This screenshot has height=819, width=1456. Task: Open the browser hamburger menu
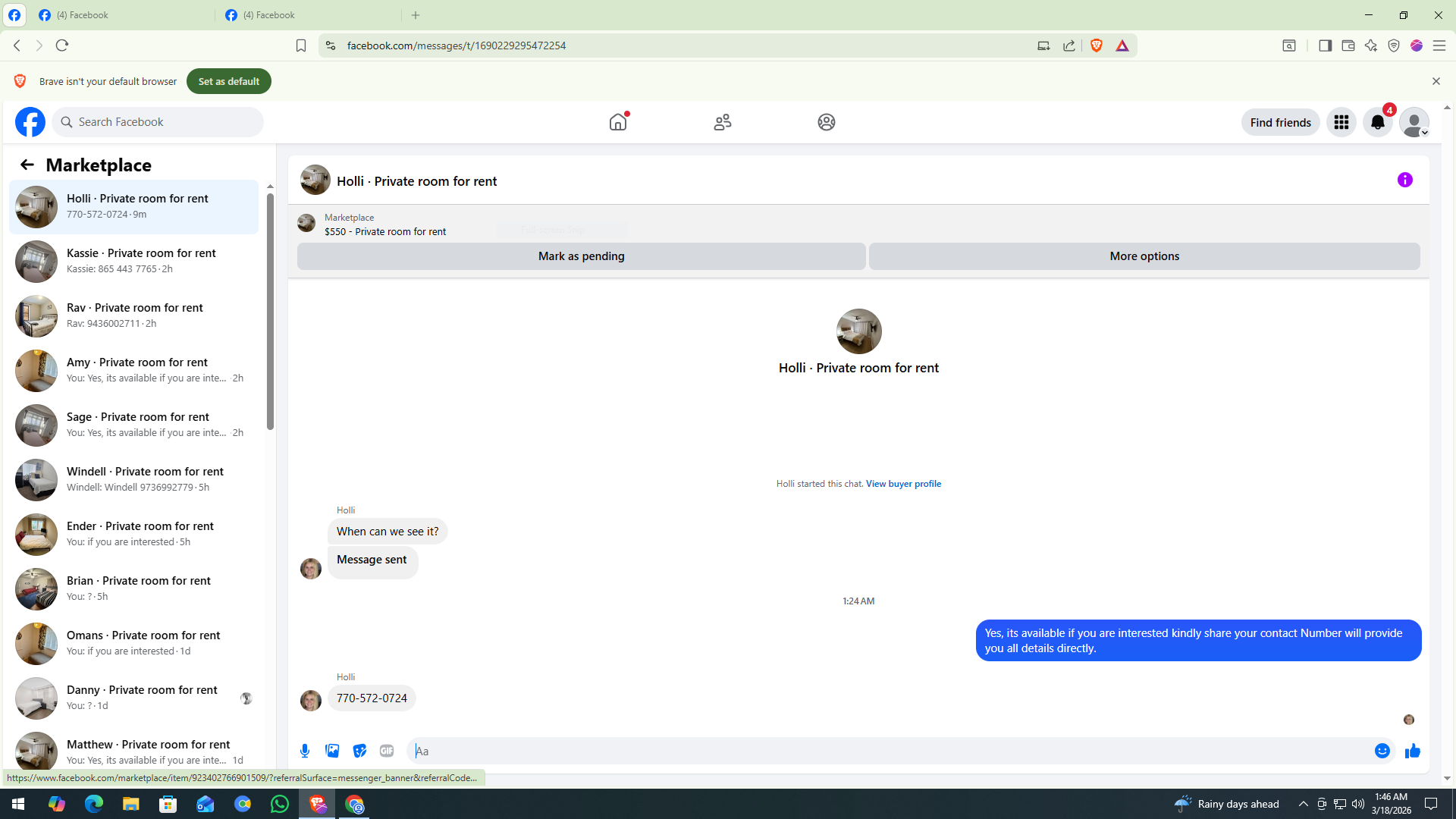coord(1439,45)
